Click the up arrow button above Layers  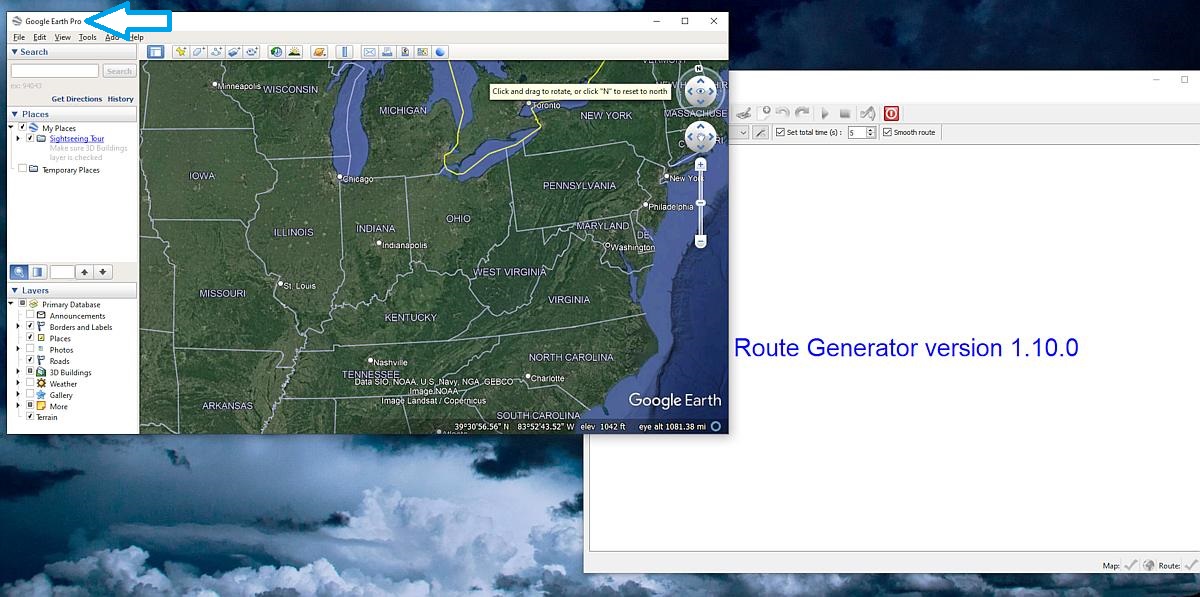(x=85, y=272)
